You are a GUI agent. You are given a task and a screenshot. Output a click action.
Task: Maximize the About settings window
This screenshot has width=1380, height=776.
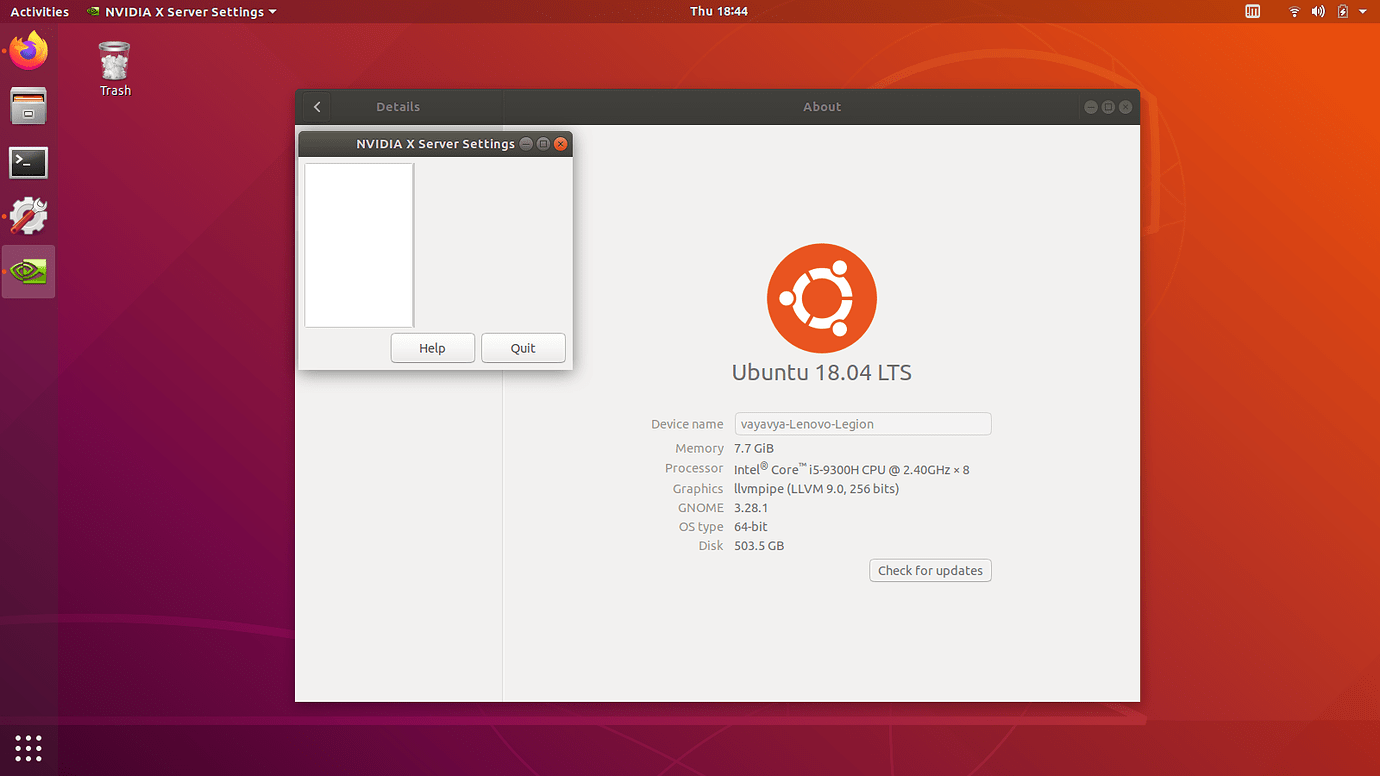point(1108,107)
